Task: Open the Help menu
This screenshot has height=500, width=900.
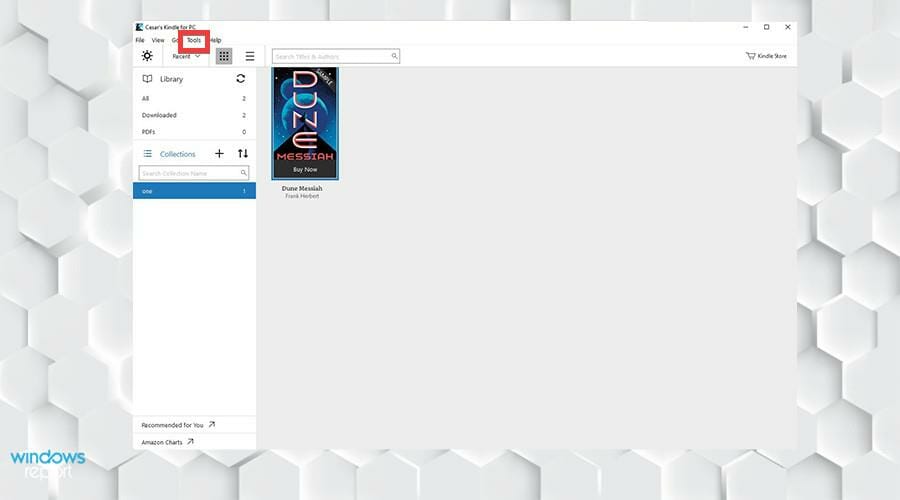Action: coord(216,40)
